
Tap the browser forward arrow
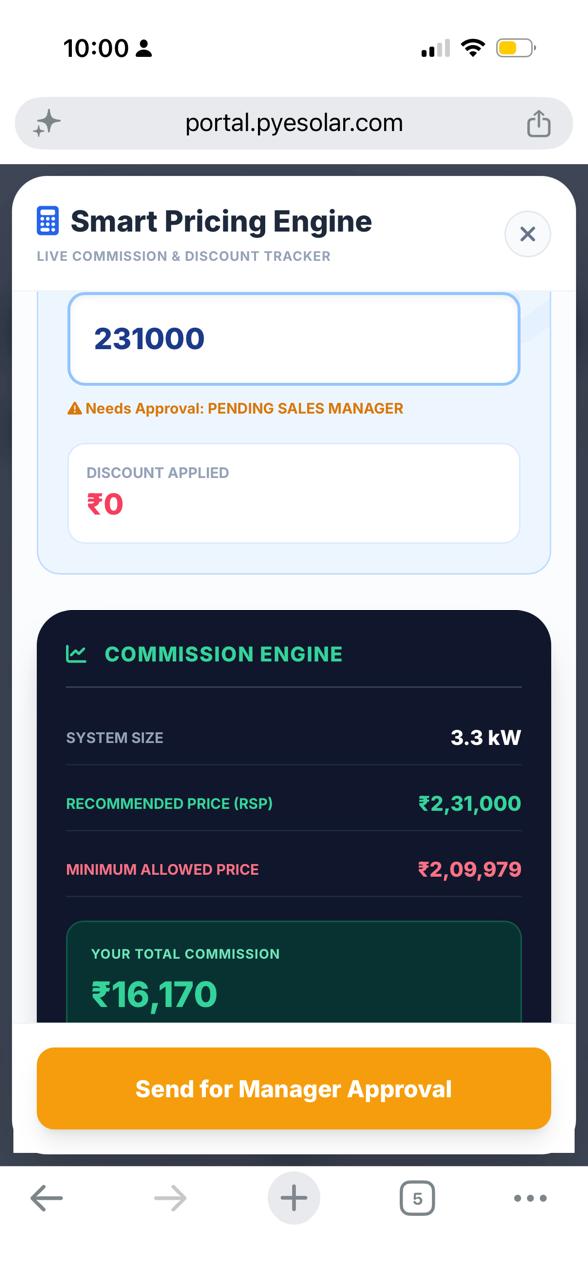pyautogui.click(x=170, y=1198)
